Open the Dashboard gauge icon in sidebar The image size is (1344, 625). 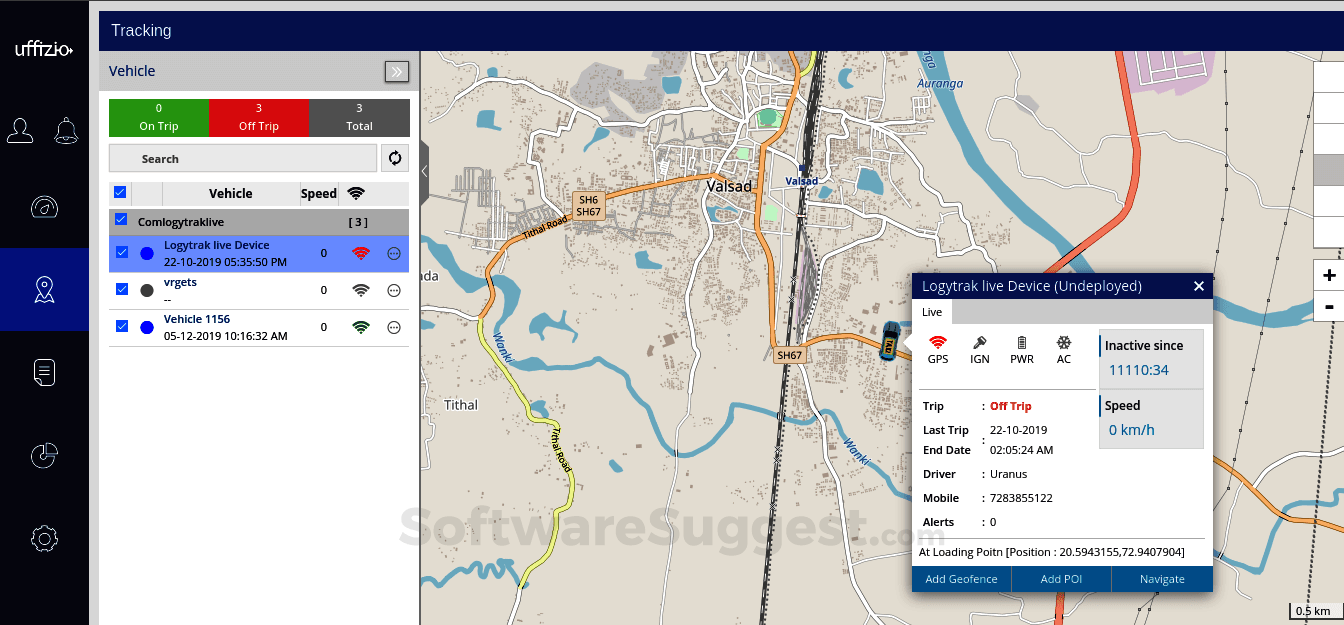(43, 207)
